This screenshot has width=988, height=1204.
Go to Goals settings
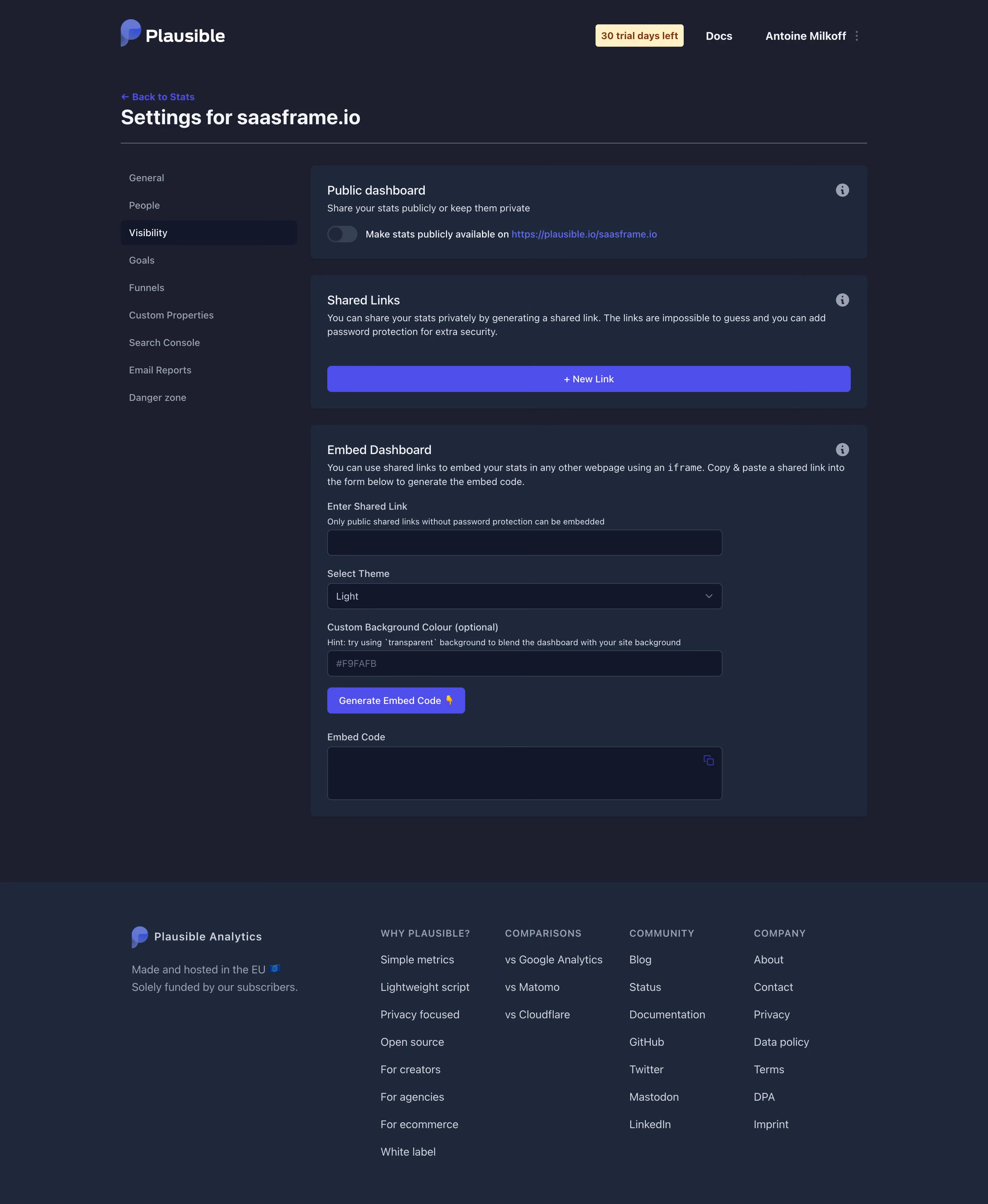click(x=209, y=260)
